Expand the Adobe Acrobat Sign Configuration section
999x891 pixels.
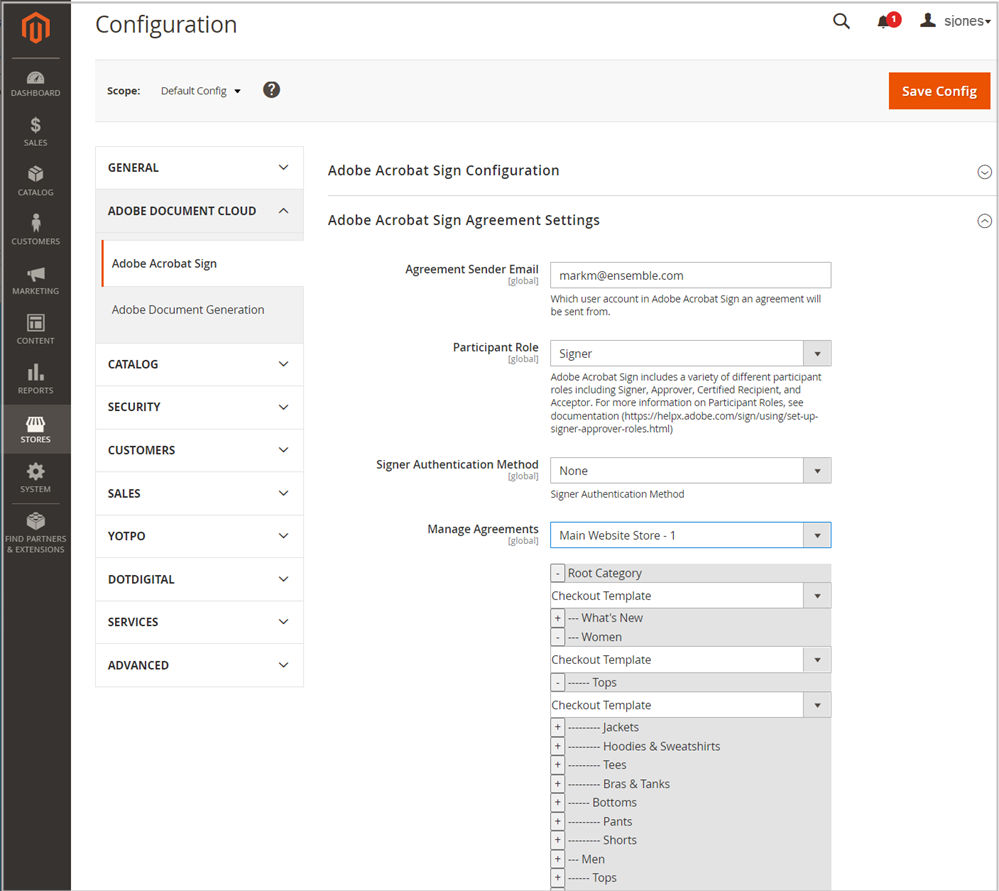[x=984, y=171]
